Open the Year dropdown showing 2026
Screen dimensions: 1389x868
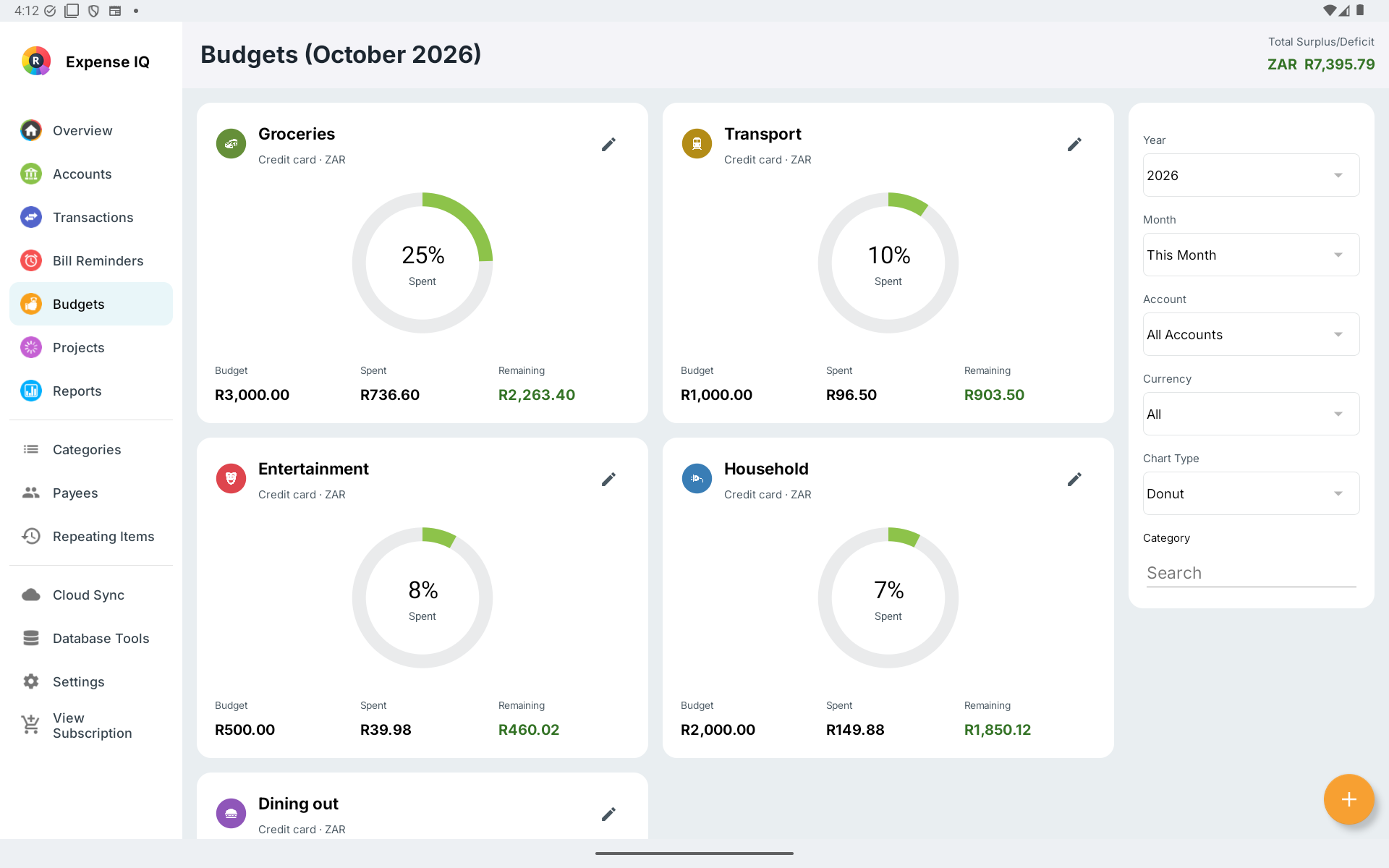tap(1251, 175)
